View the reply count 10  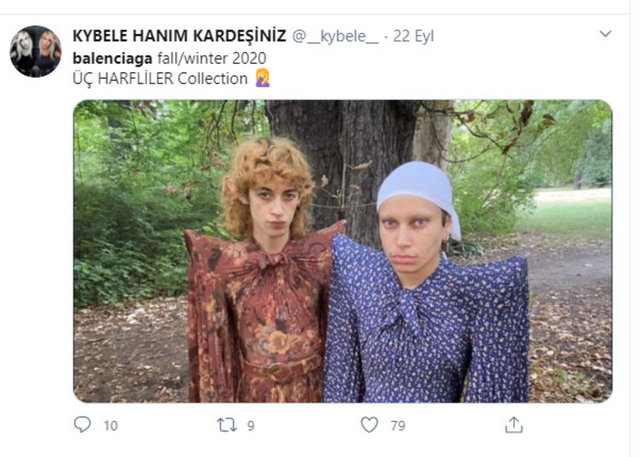(111, 426)
